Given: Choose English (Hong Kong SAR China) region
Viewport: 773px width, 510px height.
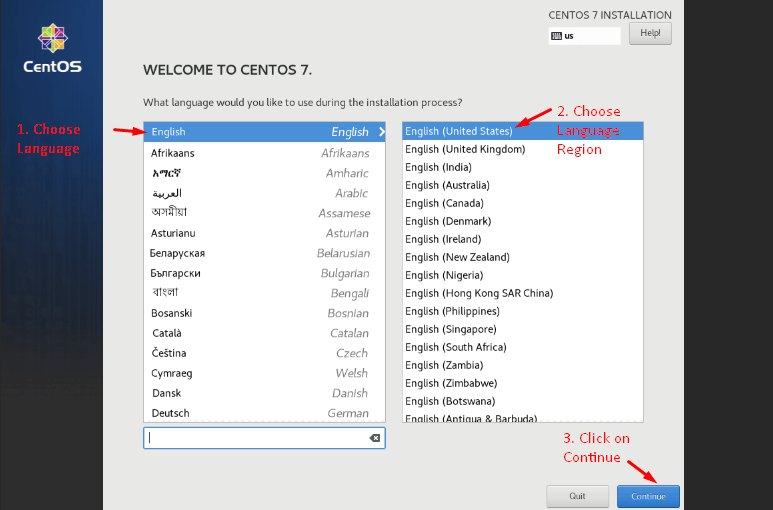Looking at the screenshot, I should tap(523, 293).
